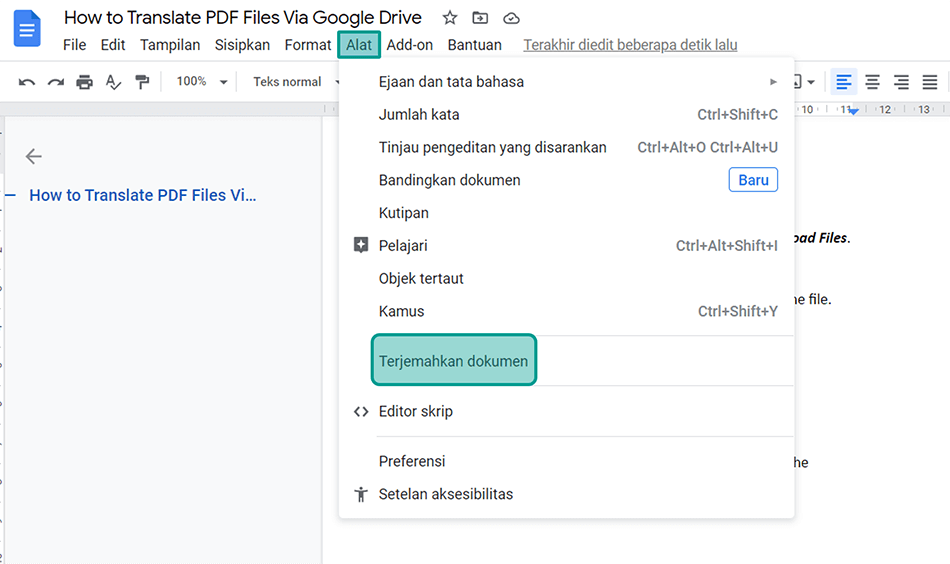Viewport: 950px width, 564px height.
Task: Select Pelajari
Action: click(x=566, y=245)
